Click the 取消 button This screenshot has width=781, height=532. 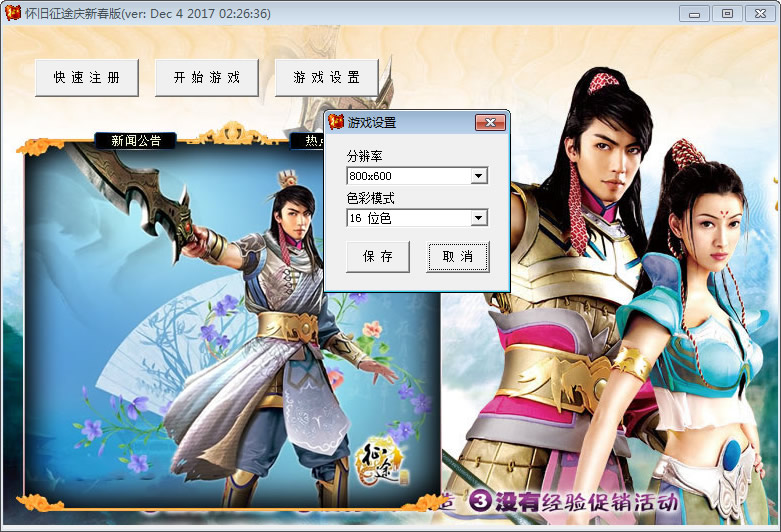point(458,257)
